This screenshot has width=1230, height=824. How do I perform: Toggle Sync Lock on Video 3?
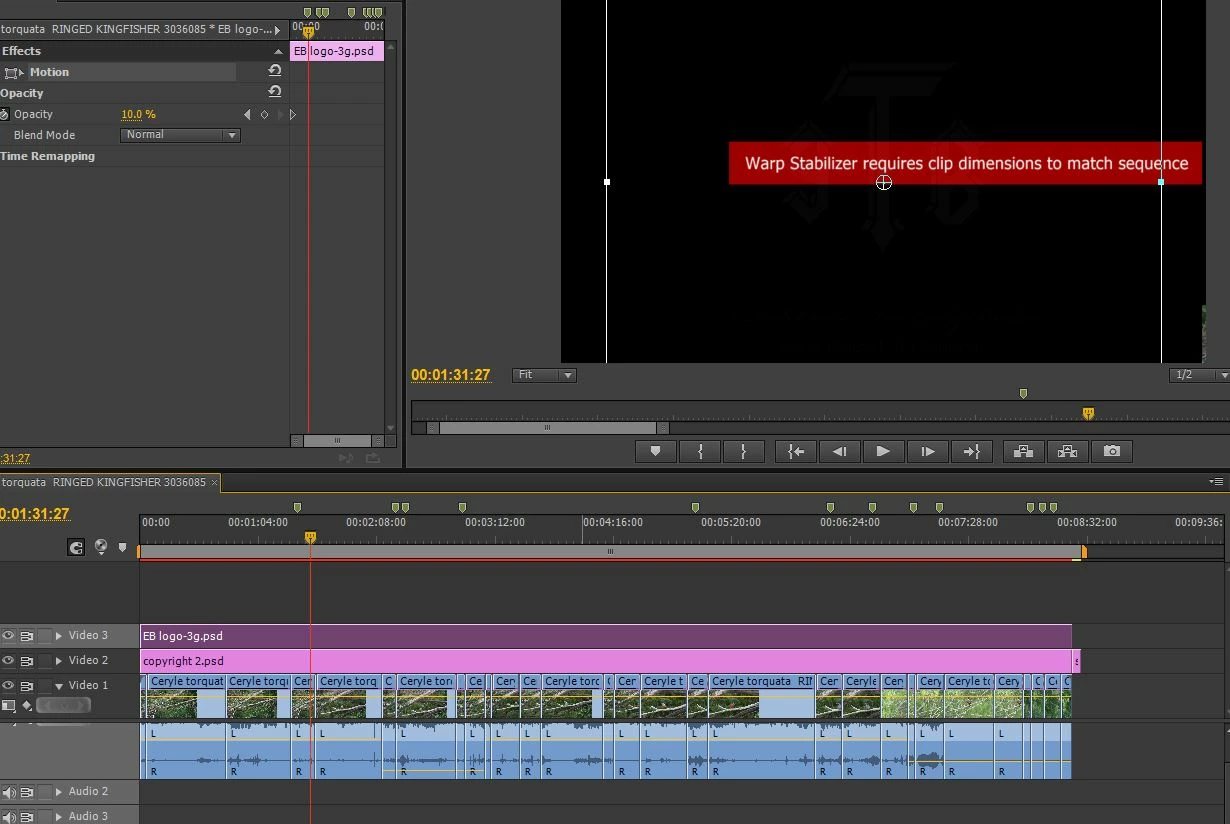27,636
